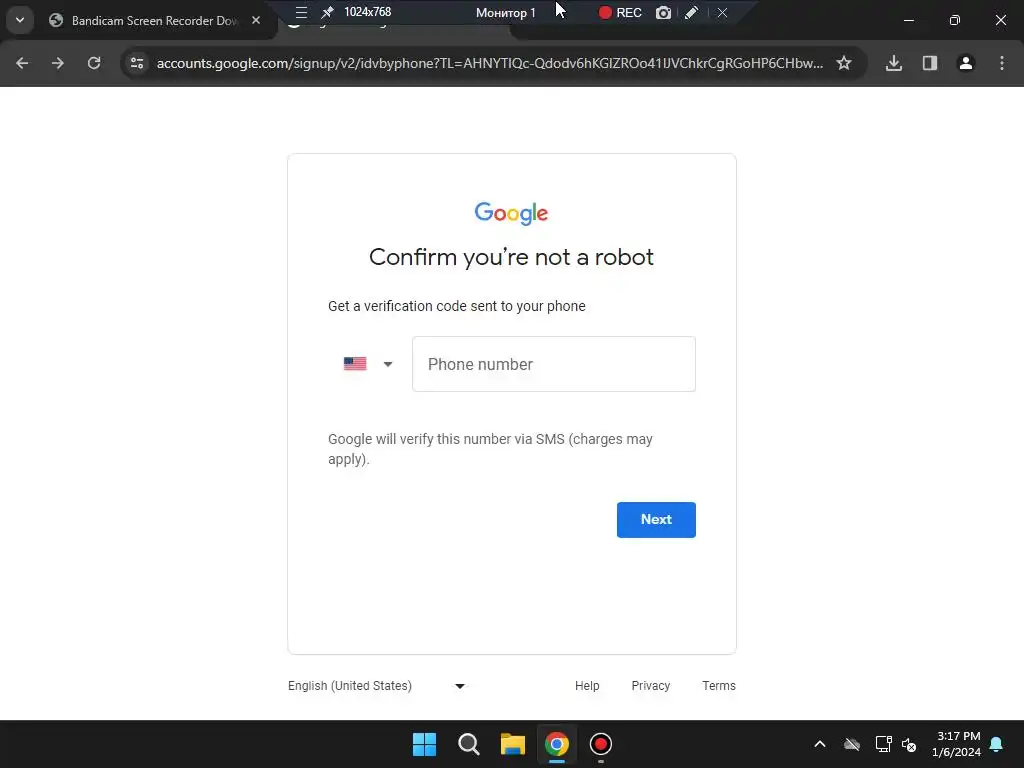Change the 1024x768 recording size
The height and width of the screenshot is (768, 1024).
click(x=368, y=12)
